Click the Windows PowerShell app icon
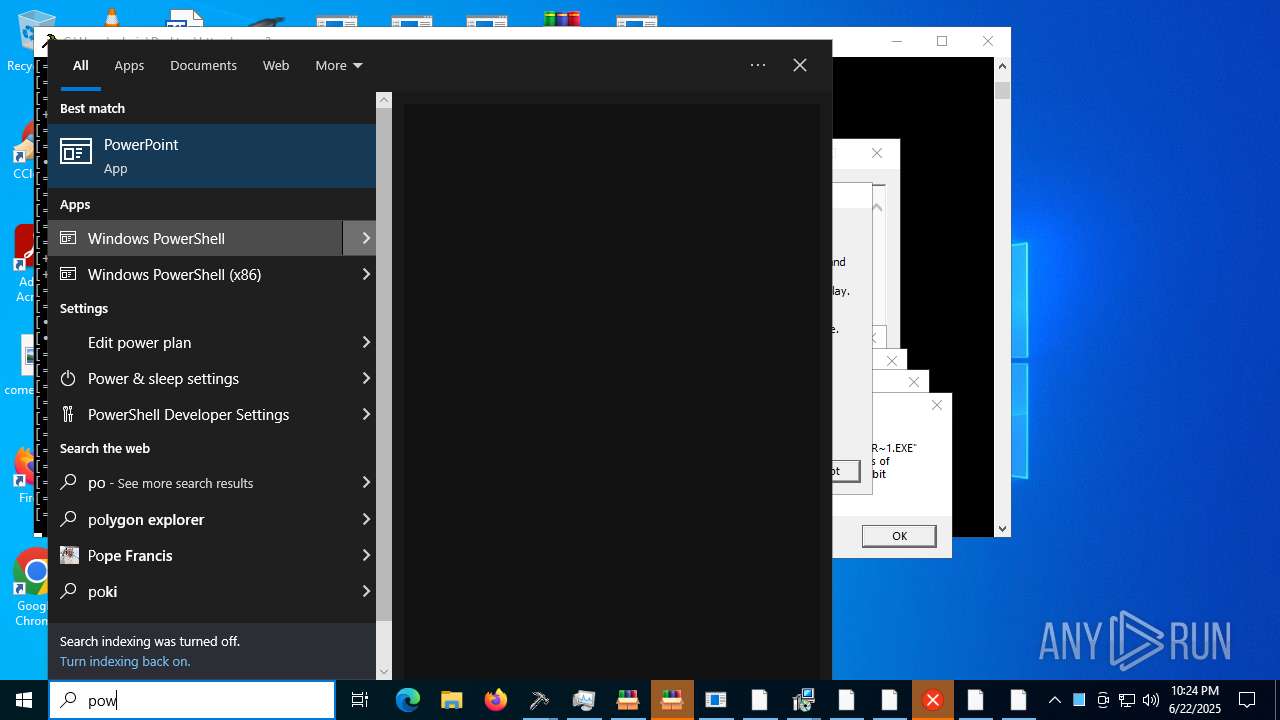The height and width of the screenshot is (720, 1280). click(68, 238)
